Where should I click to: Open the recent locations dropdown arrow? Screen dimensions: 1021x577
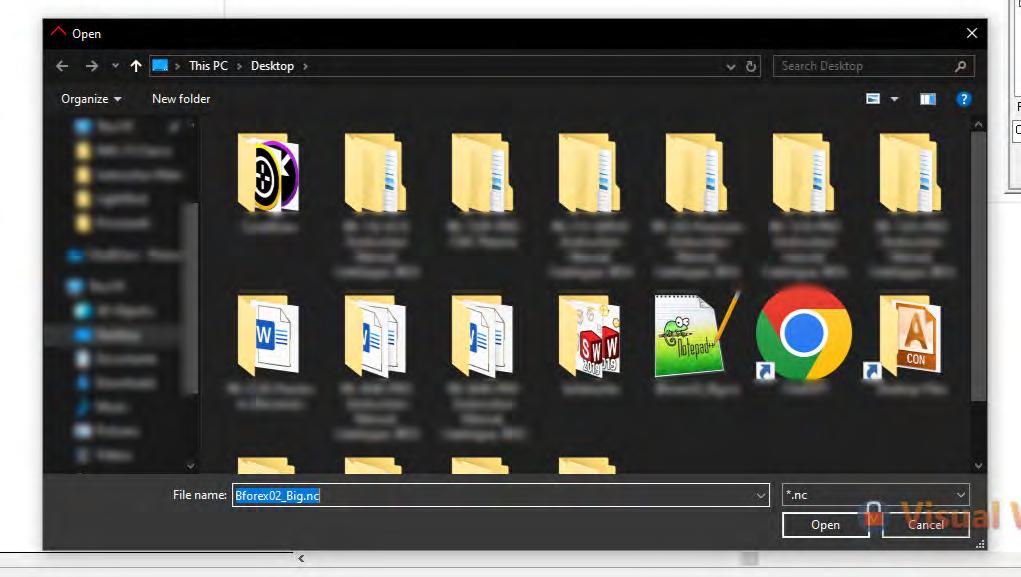click(x=115, y=66)
